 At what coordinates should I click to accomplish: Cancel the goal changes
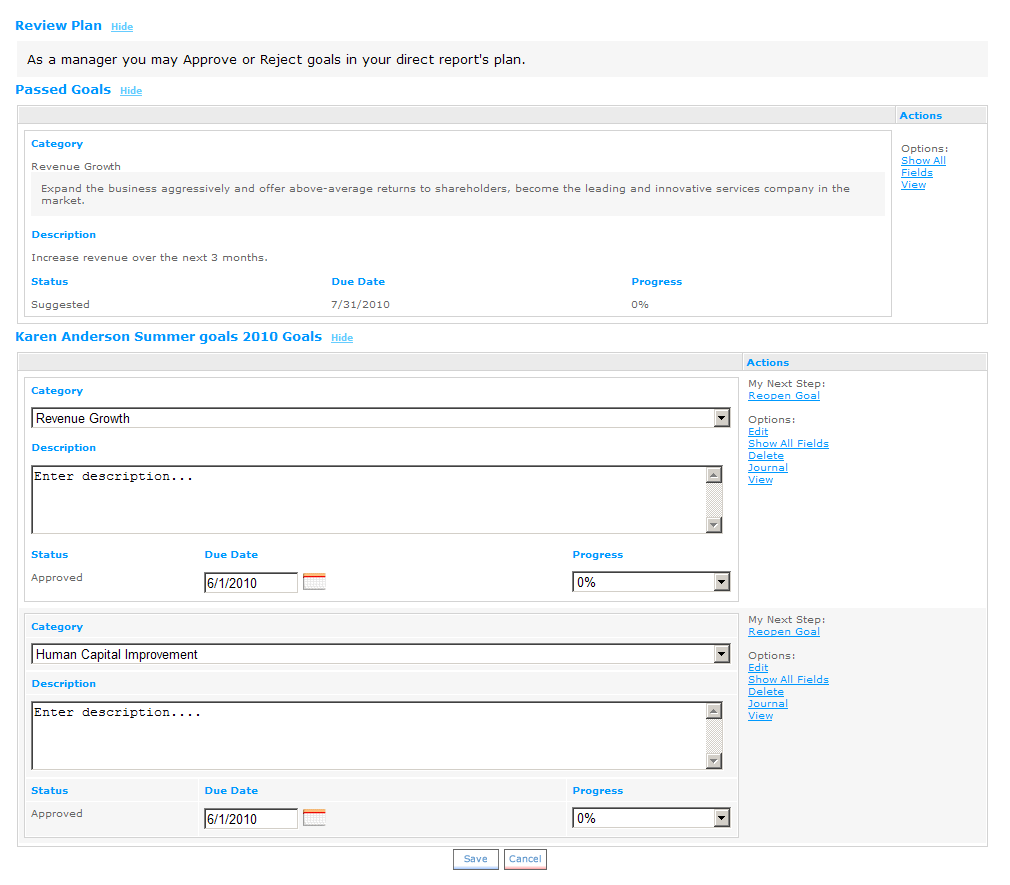(525, 859)
